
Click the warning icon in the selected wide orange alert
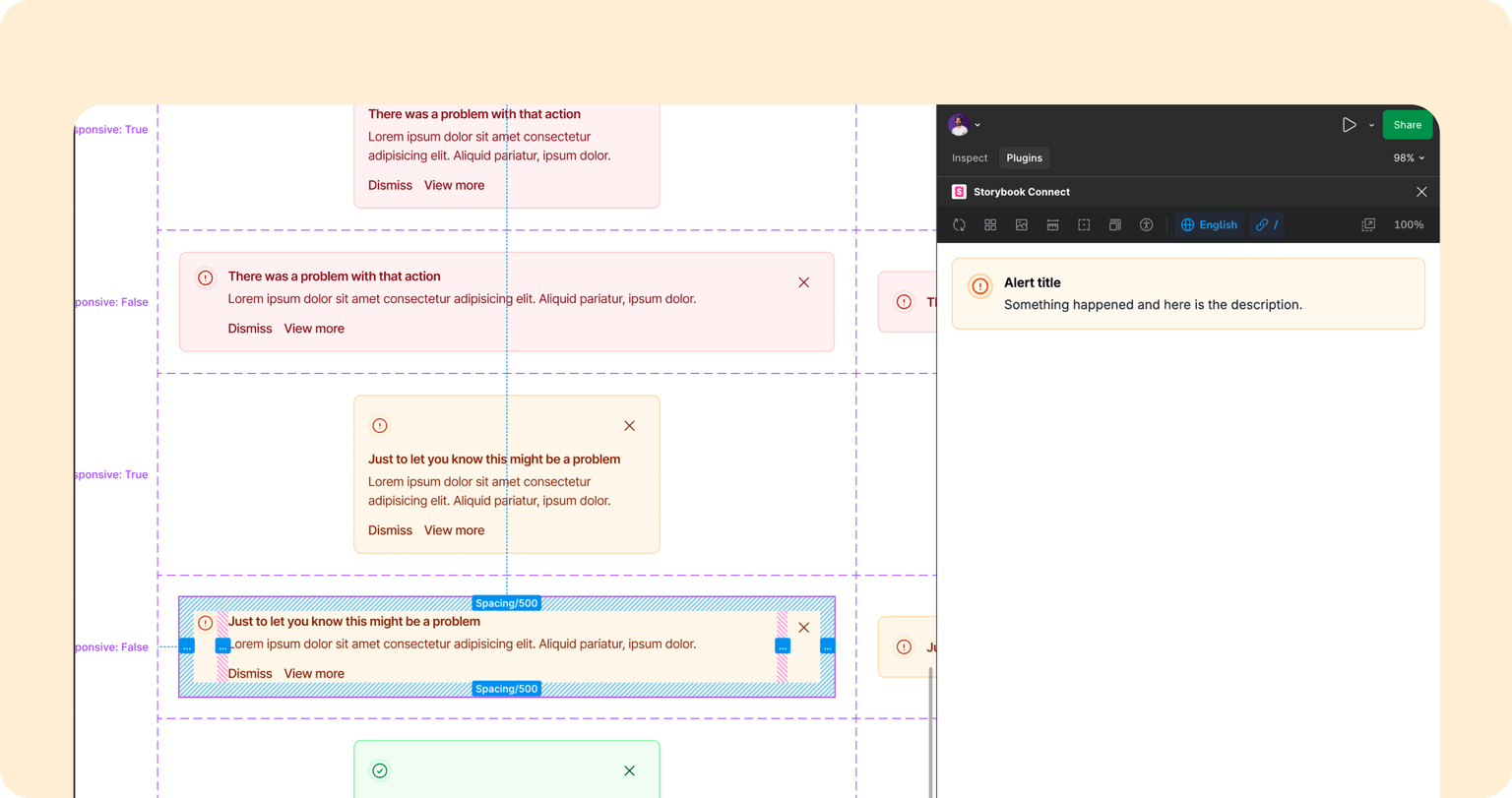[x=206, y=623]
